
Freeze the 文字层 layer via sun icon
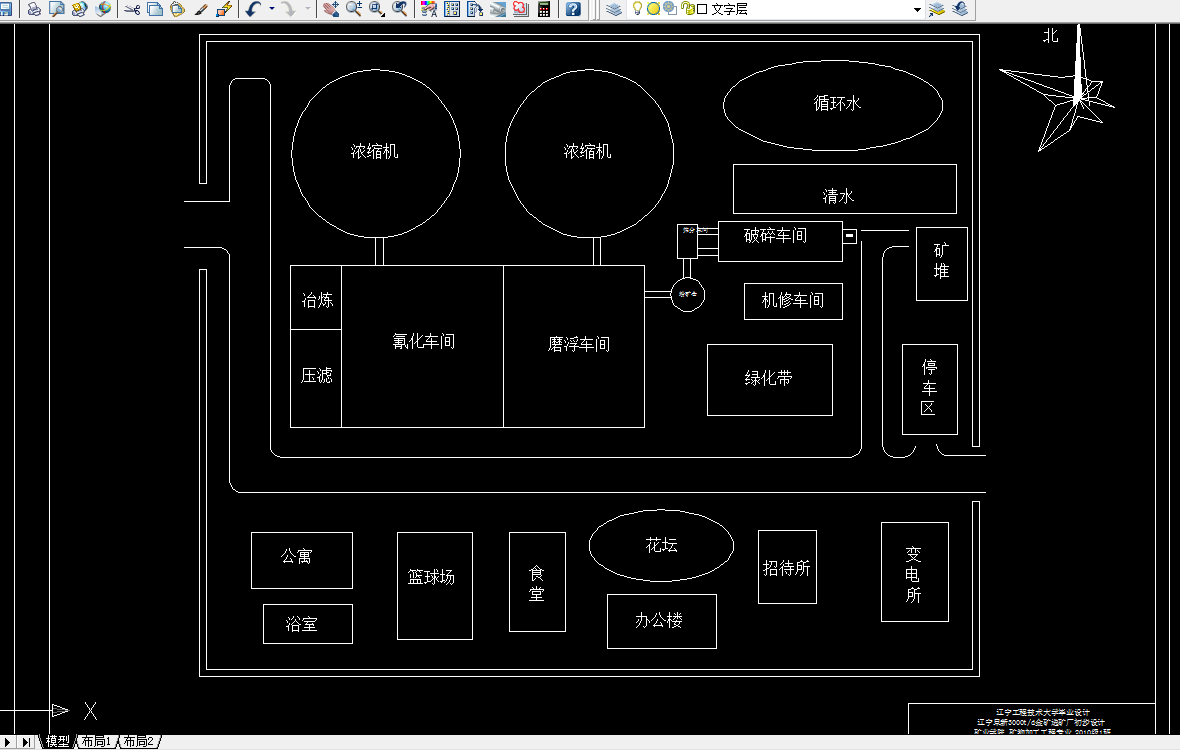[x=653, y=10]
